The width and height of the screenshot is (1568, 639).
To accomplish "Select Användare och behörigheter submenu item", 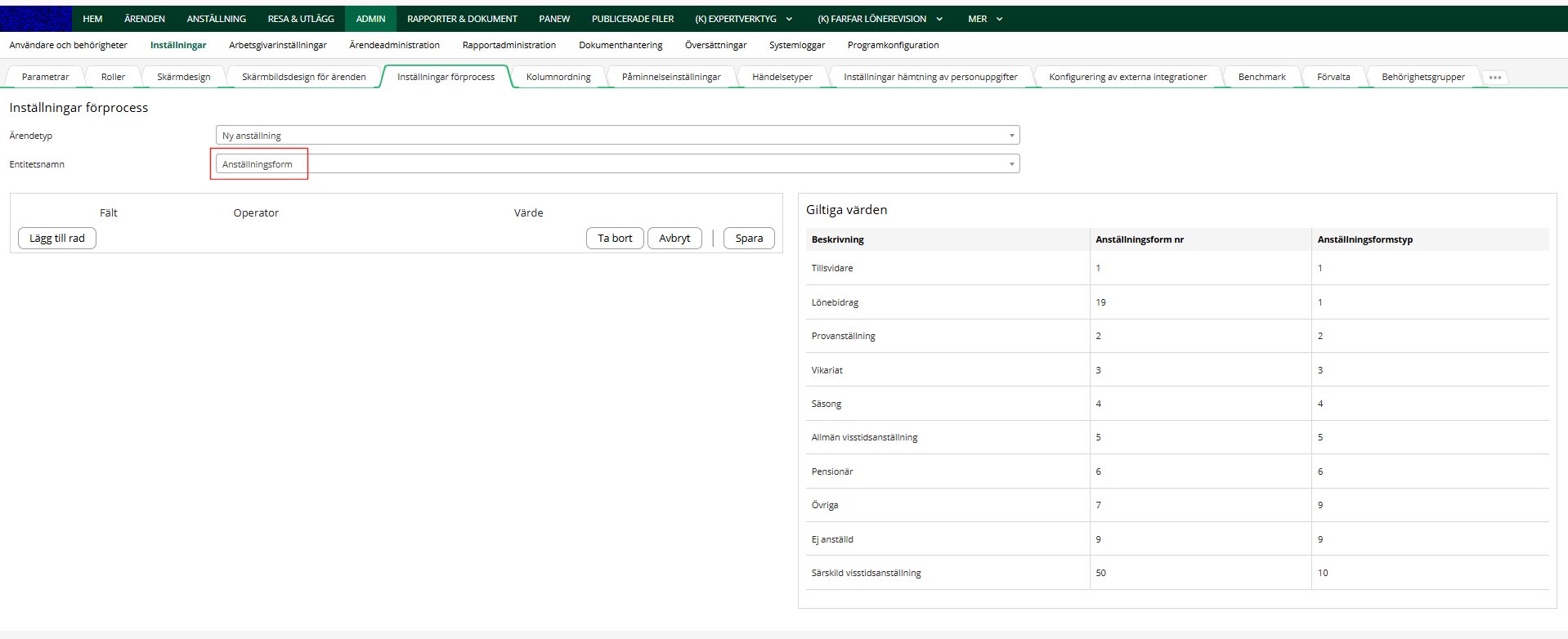I will [69, 45].
